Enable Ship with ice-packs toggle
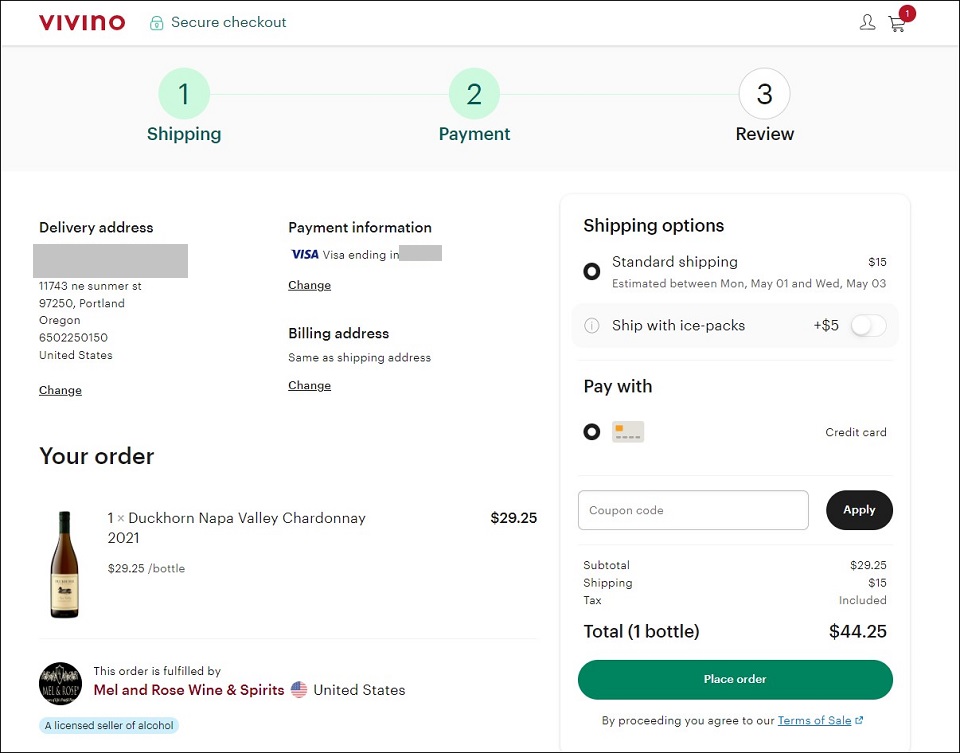 [x=868, y=326]
